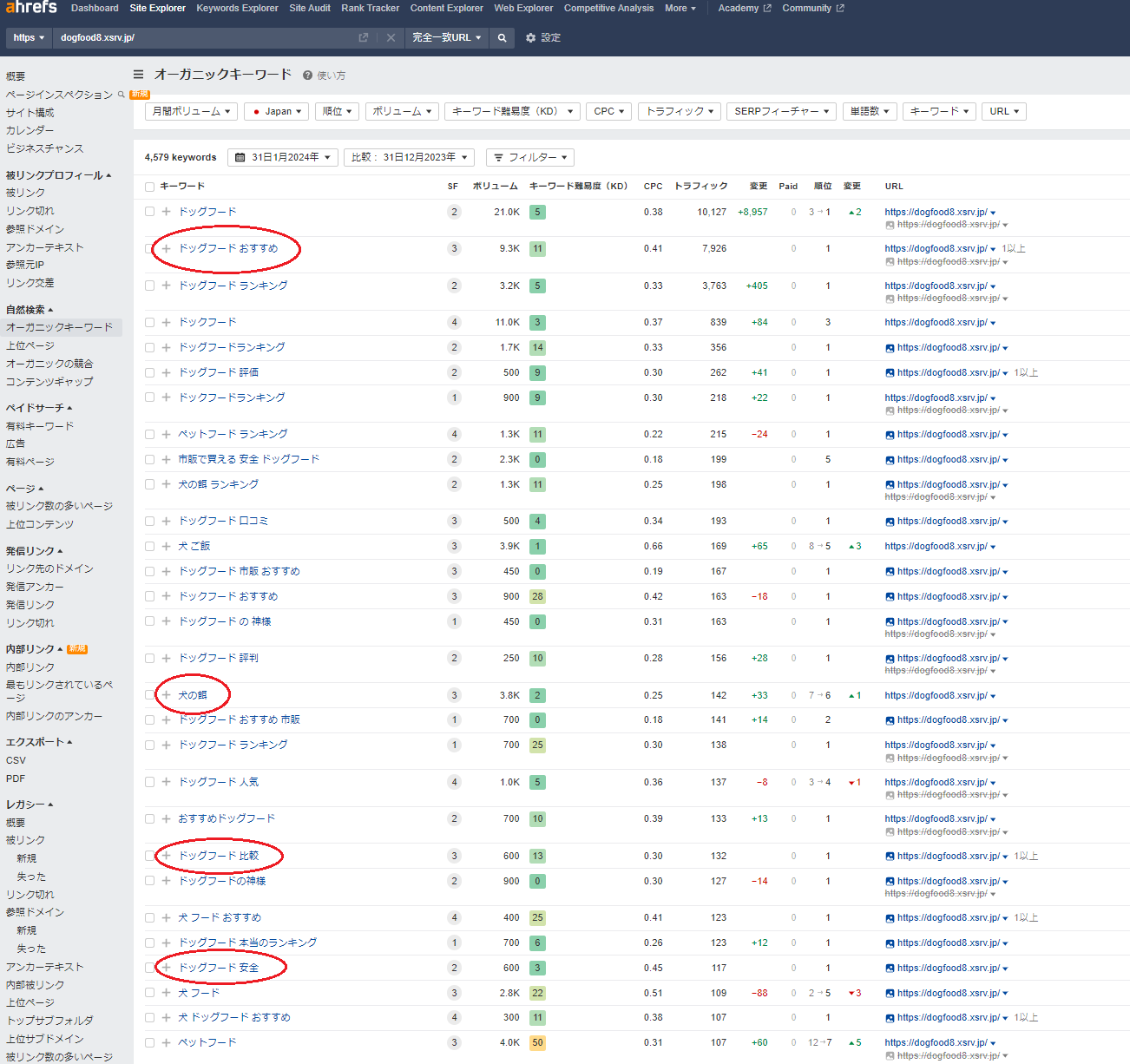Tick the select-all checkbox in table header
Image resolution: width=1130 pixels, height=1064 pixels.
[x=149, y=187]
